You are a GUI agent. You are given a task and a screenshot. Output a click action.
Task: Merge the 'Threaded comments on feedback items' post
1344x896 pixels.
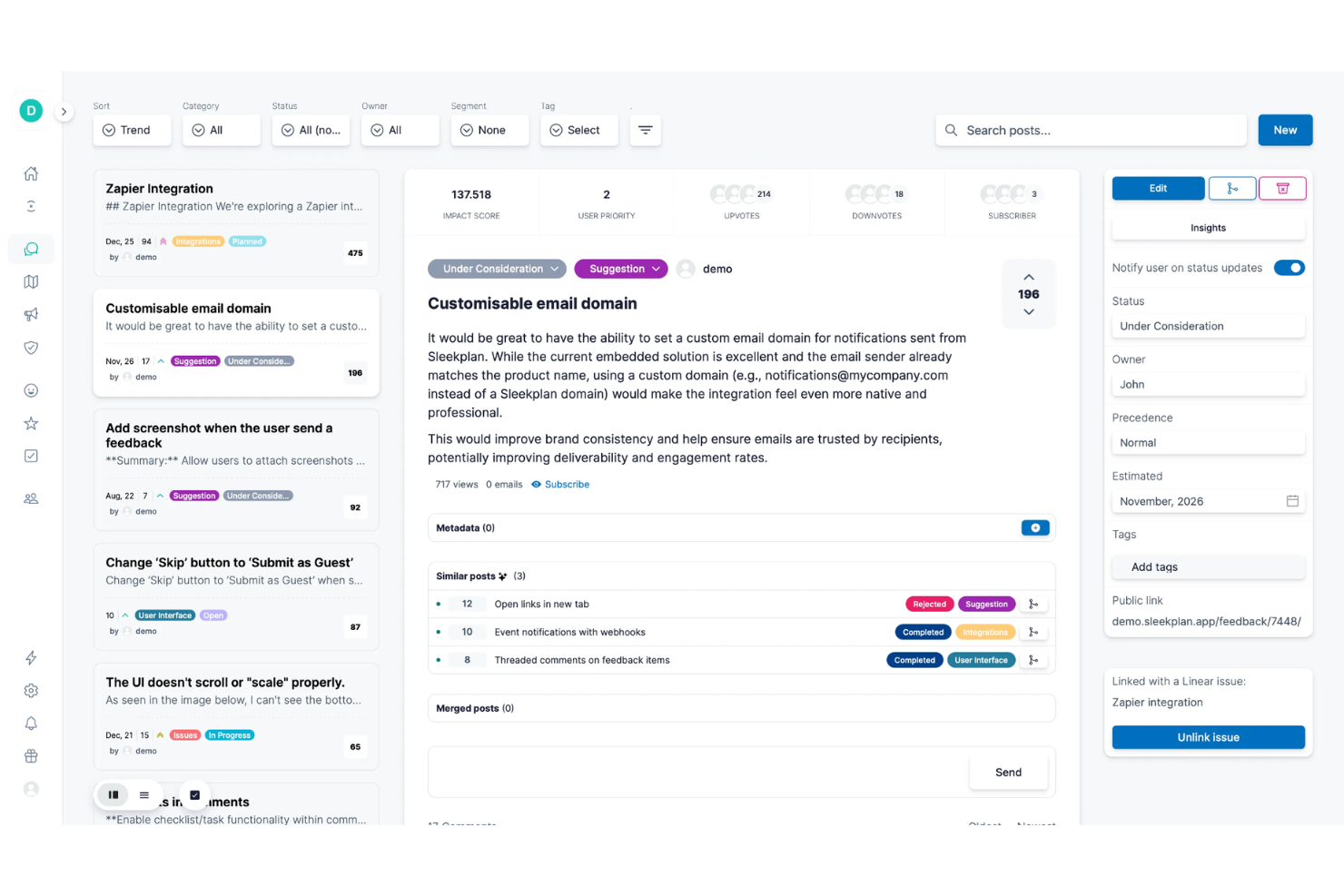pyautogui.click(x=1033, y=660)
